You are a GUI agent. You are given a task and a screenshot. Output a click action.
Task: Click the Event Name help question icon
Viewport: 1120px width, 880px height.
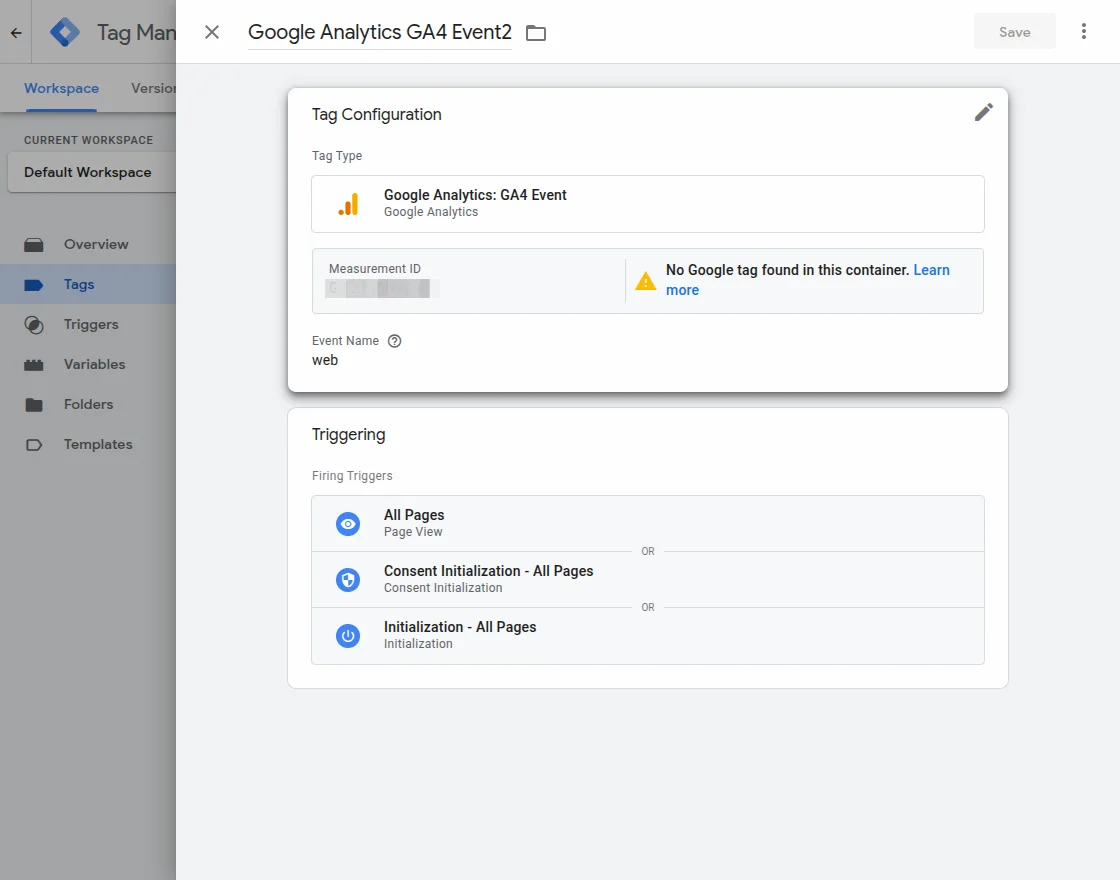pos(395,341)
